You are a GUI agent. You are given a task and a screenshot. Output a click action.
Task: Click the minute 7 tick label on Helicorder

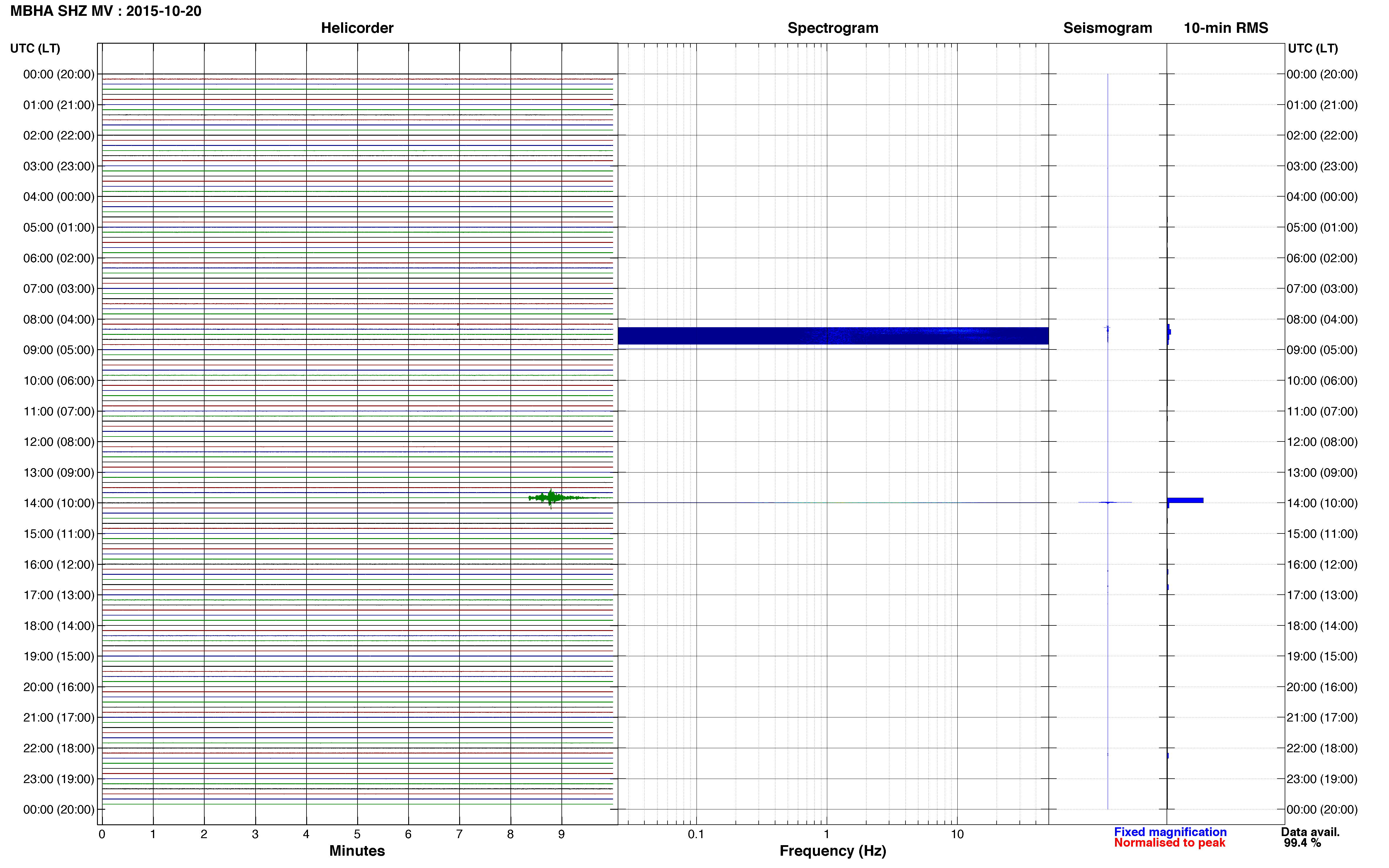[459, 834]
